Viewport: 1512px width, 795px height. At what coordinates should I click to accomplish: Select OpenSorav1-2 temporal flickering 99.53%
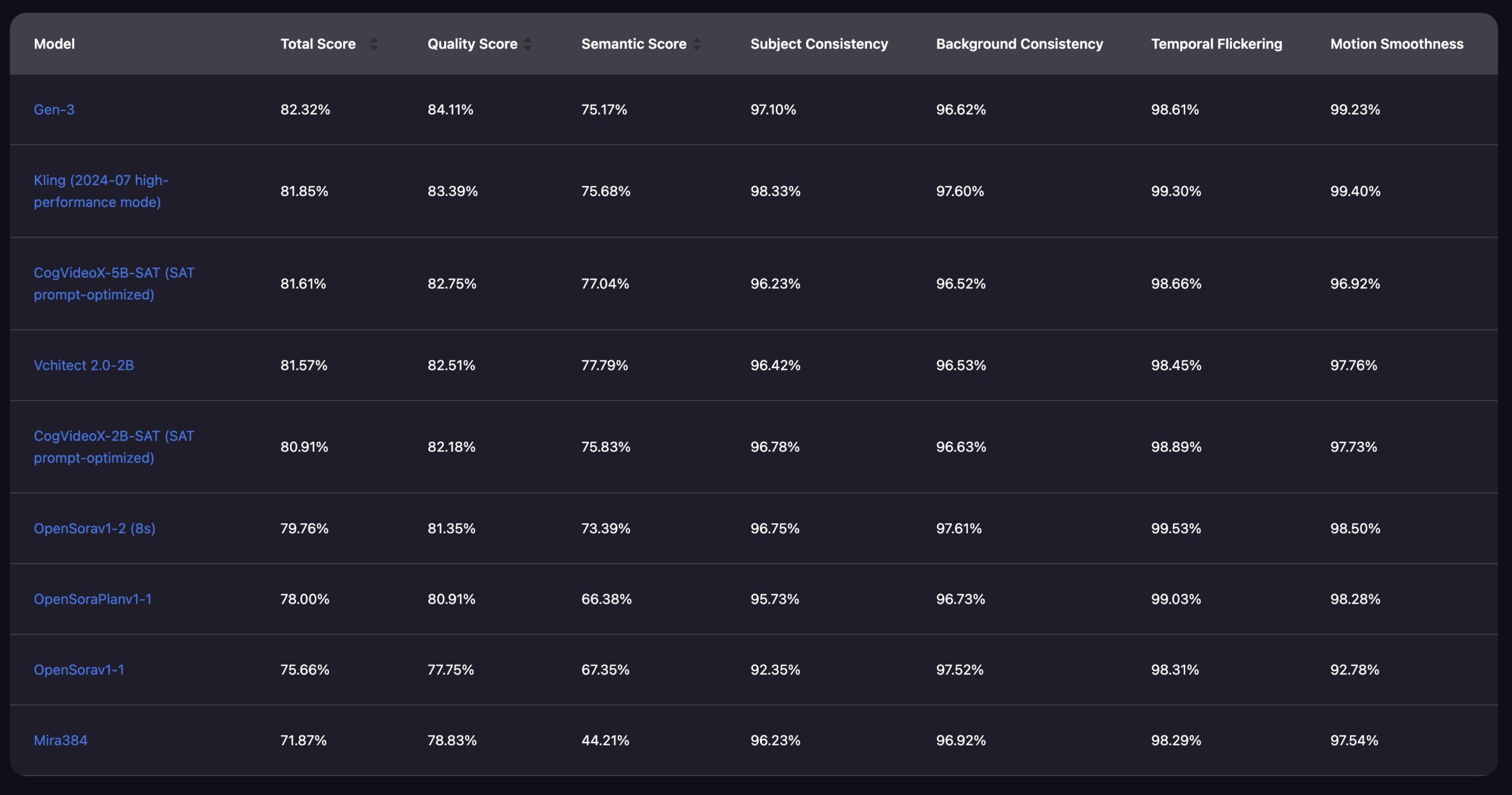1176,528
